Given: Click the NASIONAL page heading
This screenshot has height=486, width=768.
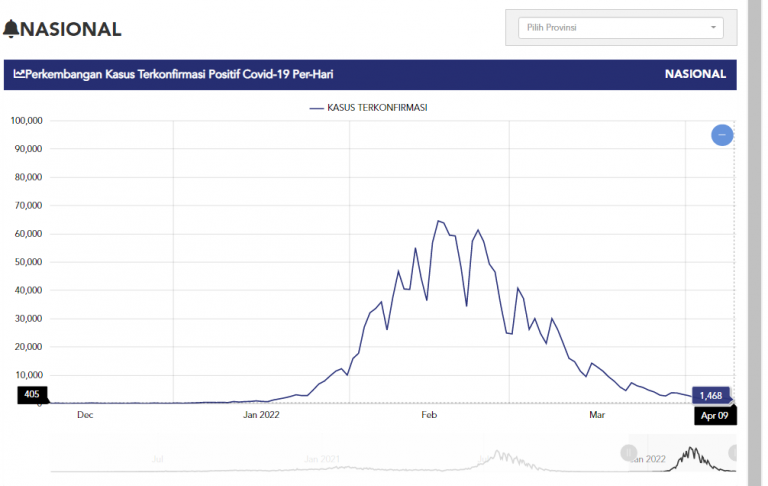Looking at the screenshot, I should click(x=70, y=29).
